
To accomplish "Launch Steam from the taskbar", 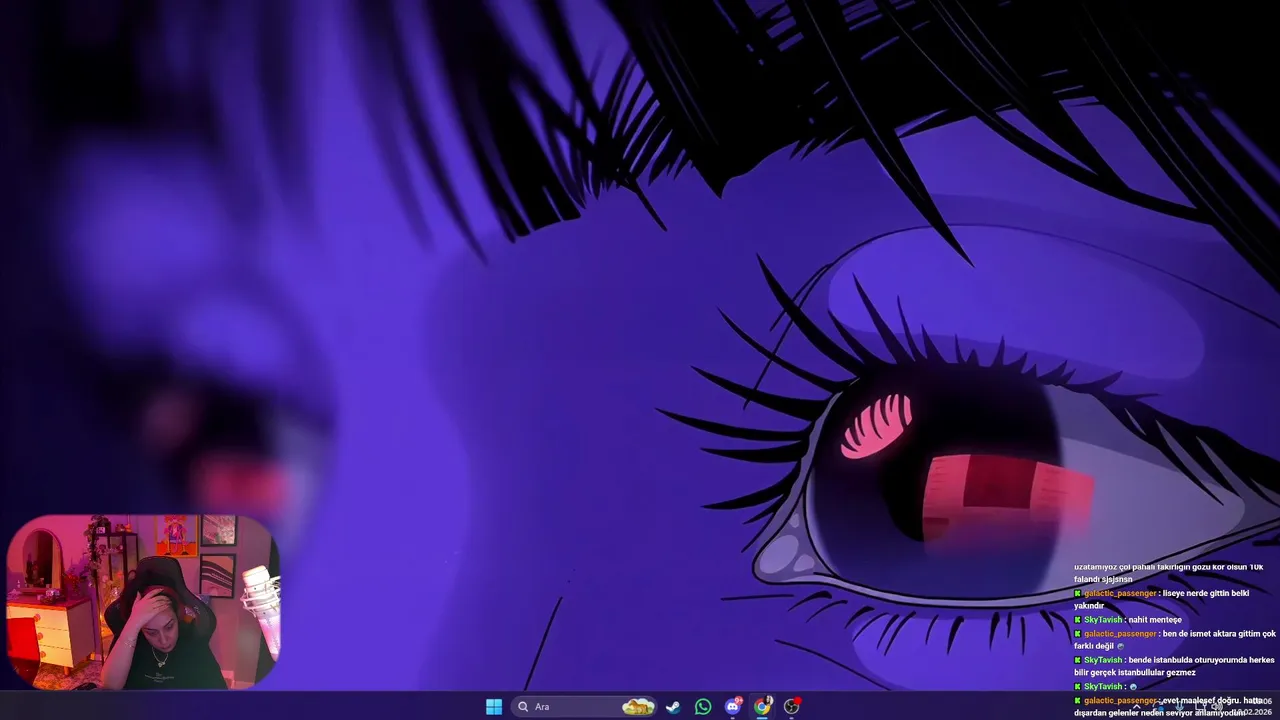I will tap(673, 707).
